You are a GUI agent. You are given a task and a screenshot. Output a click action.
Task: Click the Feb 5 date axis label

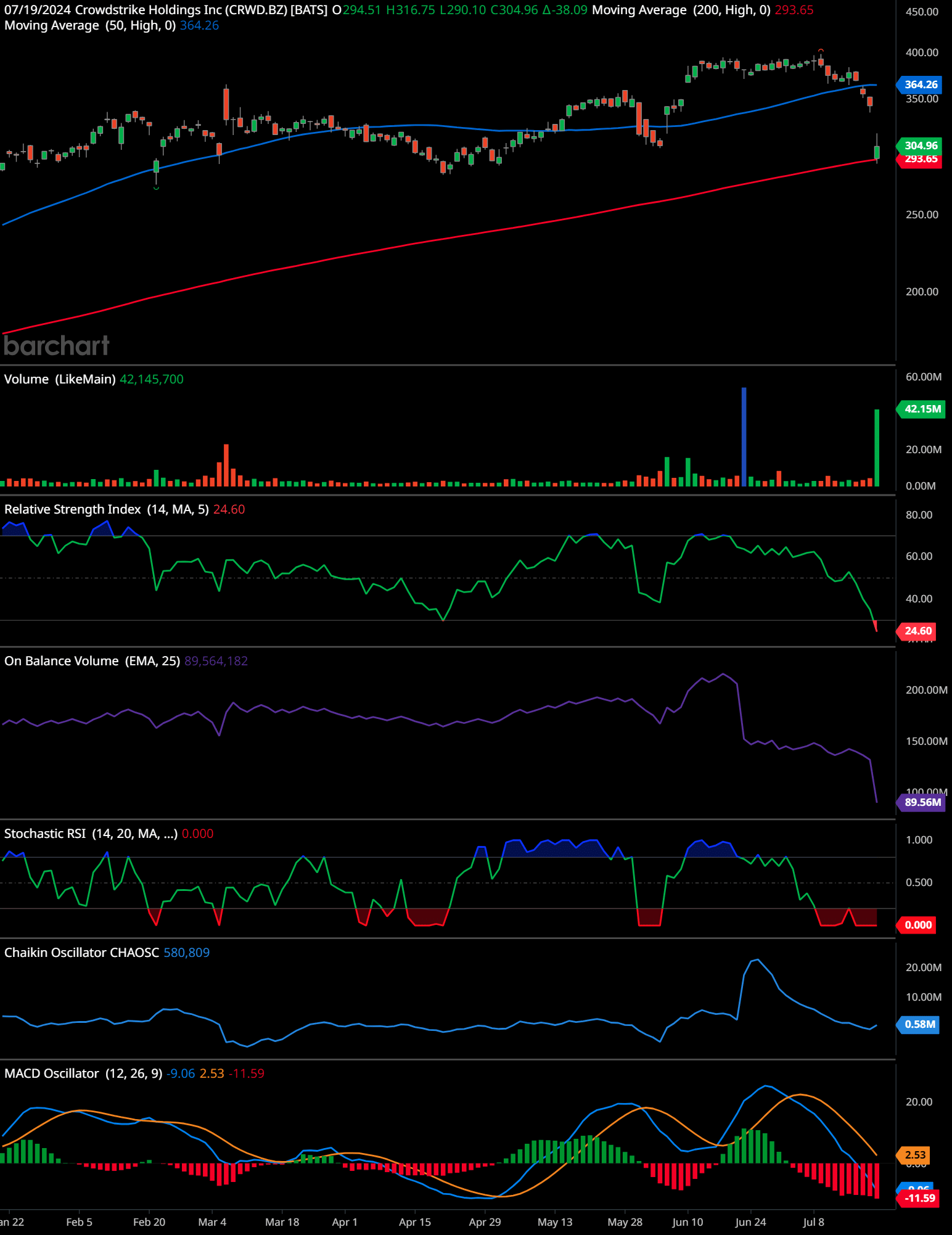tap(80, 1222)
